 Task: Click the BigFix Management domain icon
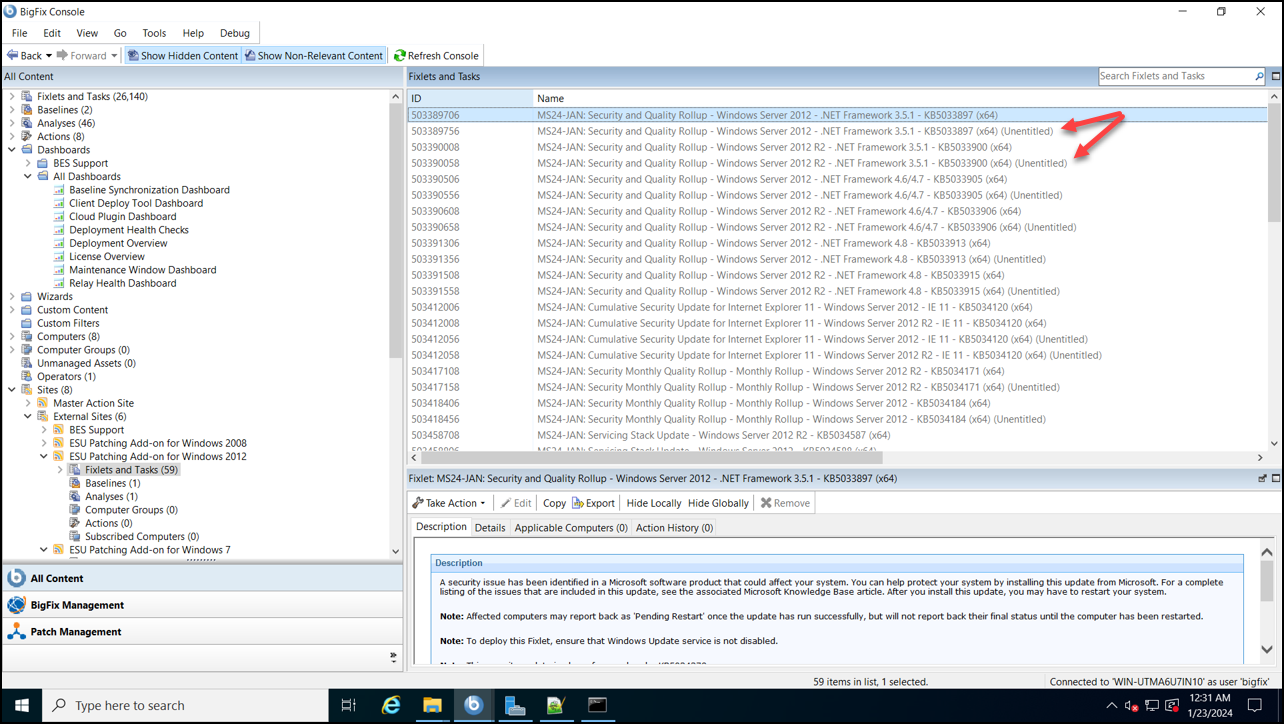[x=16, y=605]
